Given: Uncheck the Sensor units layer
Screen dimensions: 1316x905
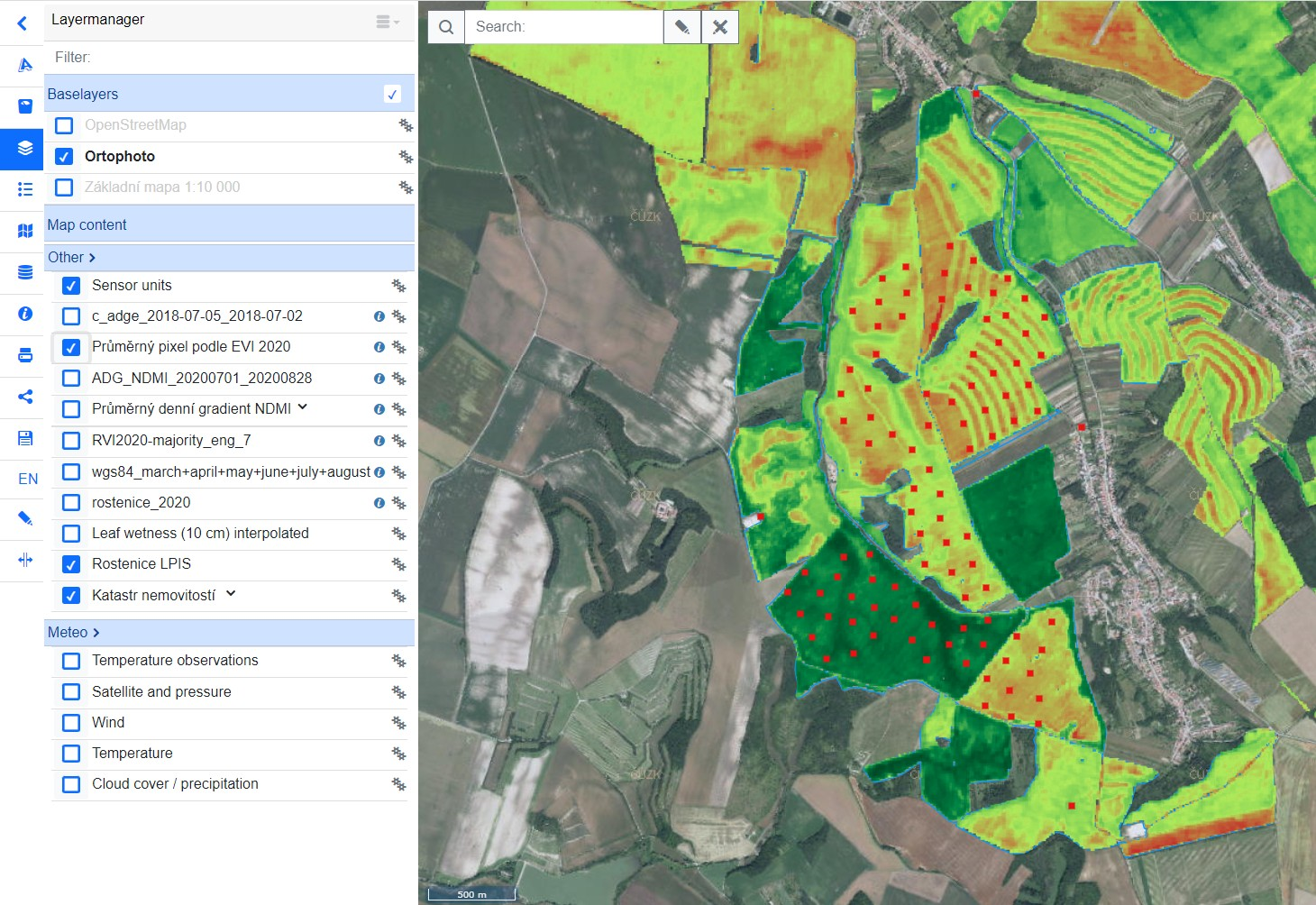Looking at the screenshot, I should [x=71, y=286].
